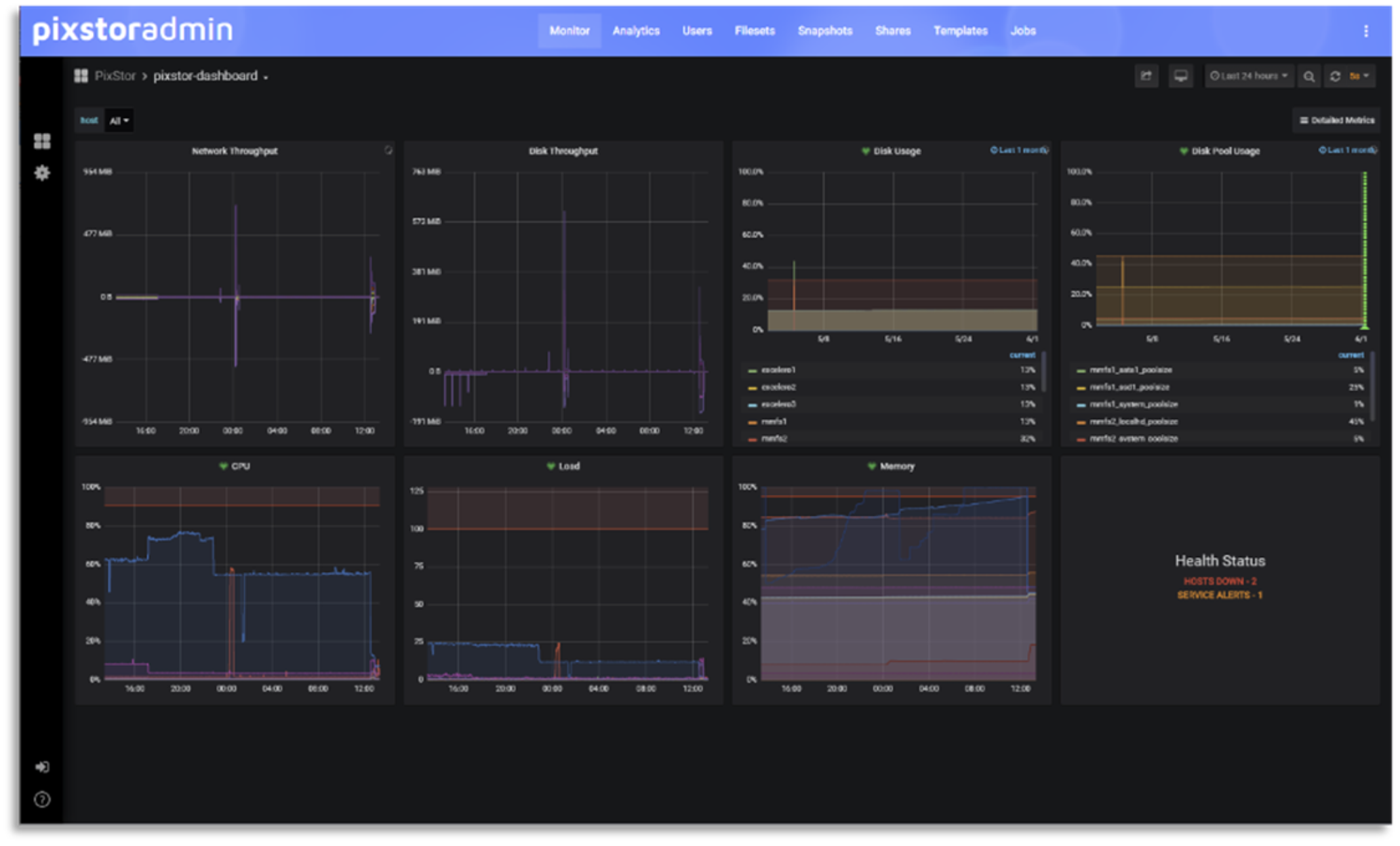The image size is (1400, 846).
Task: Open the Disk Throughput panel title menu
Action: coord(563,150)
